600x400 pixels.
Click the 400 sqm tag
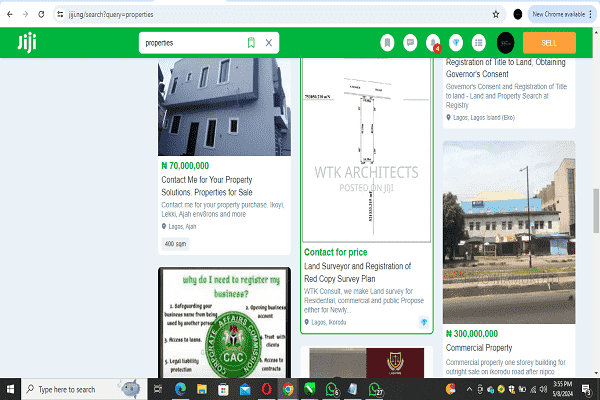[x=175, y=244]
